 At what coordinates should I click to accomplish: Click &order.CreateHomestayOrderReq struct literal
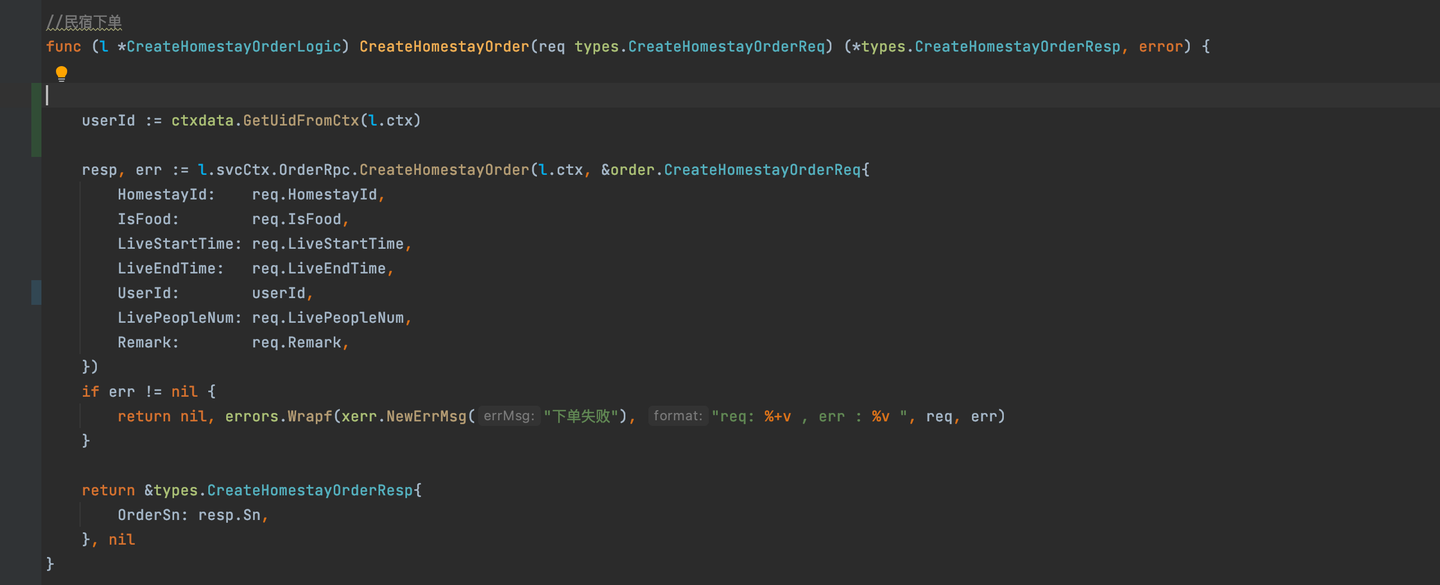click(731, 170)
